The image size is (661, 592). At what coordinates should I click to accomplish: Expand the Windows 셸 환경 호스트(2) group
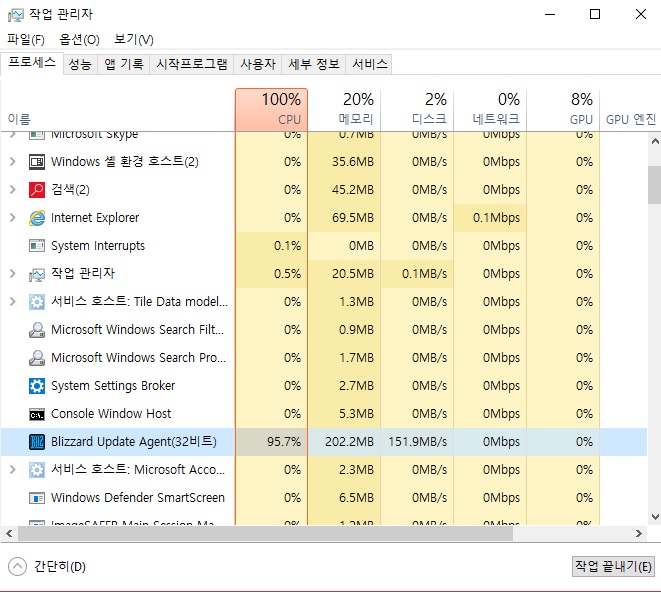pyautogui.click(x=13, y=161)
